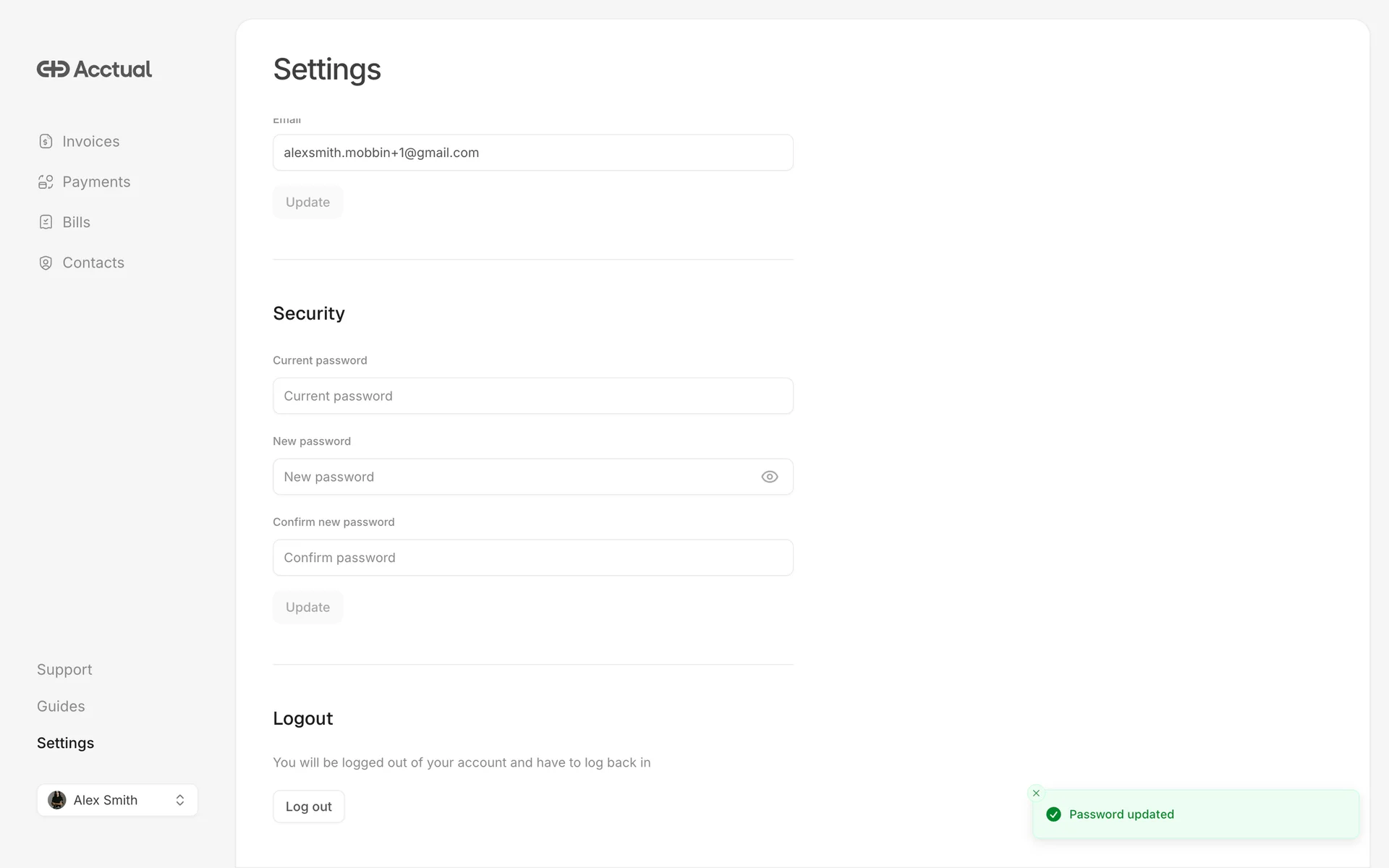The height and width of the screenshot is (868, 1389).
Task: Click up-down chevron next to Alex Smith
Action: 180,800
